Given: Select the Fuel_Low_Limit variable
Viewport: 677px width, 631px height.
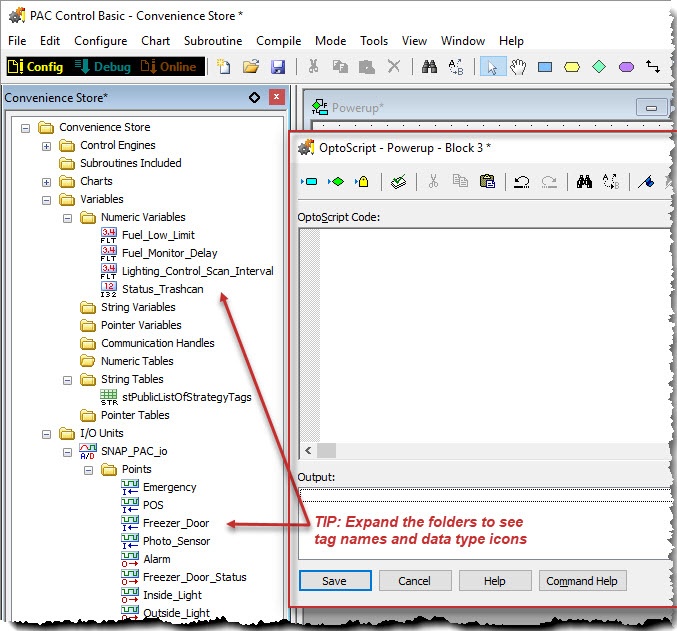Looking at the screenshot, I should pos(158,235).
